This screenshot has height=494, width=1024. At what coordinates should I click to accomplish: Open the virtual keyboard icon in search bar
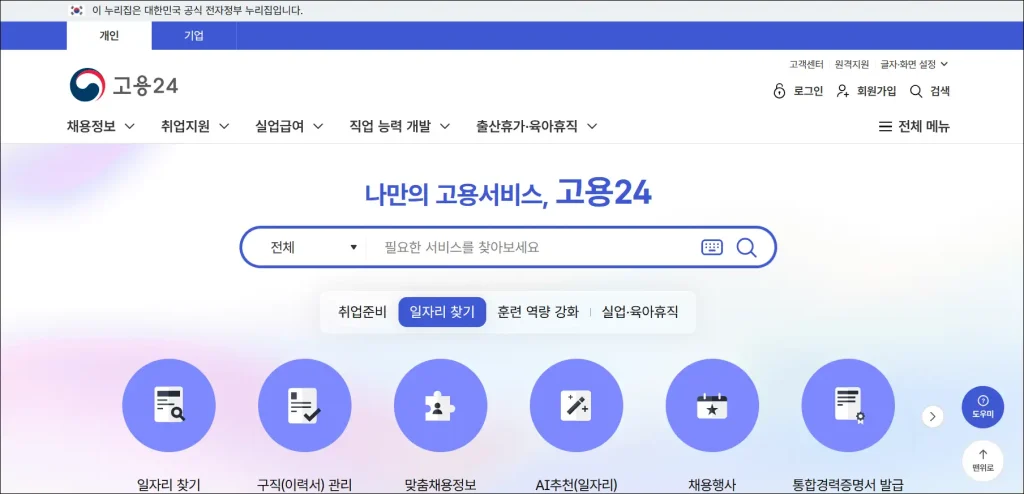pos(712,247)
